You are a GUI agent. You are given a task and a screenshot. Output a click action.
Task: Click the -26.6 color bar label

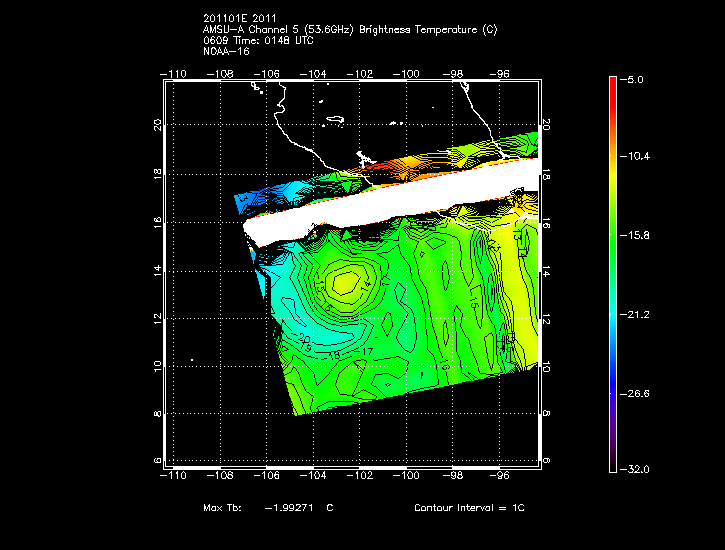pyautogui.click(x=635, y=394)
